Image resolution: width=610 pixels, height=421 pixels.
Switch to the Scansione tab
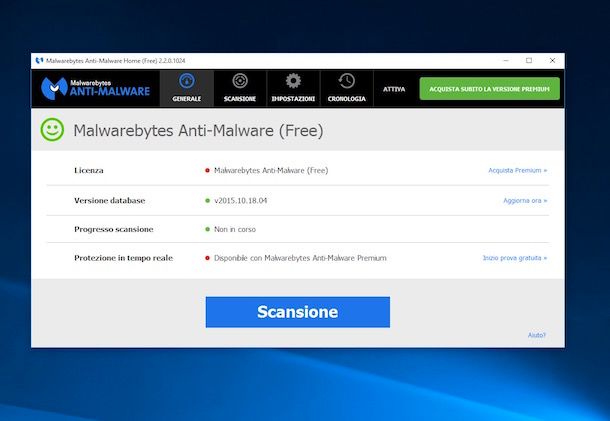240,89
